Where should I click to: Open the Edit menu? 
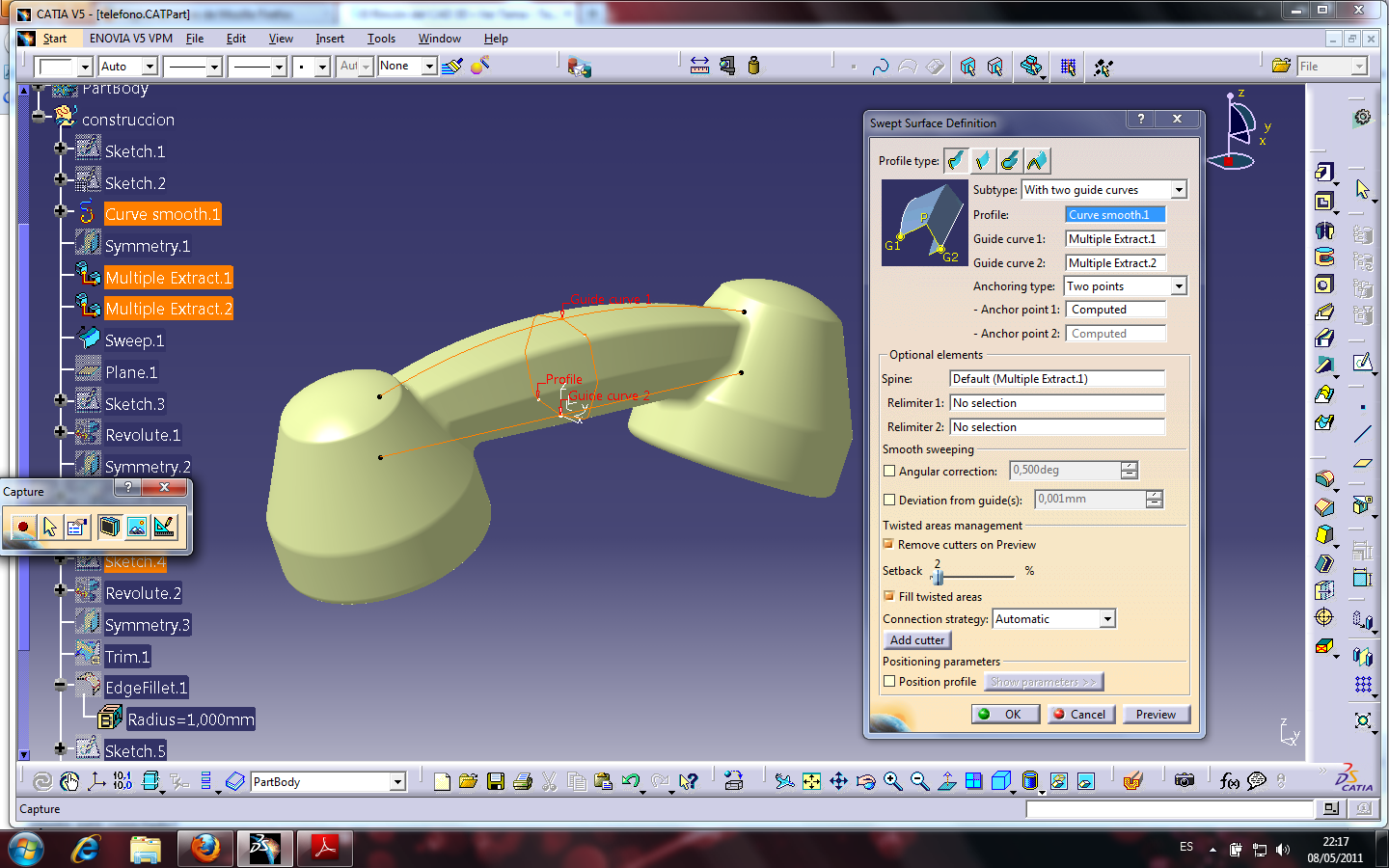click(x=236, y=39)
